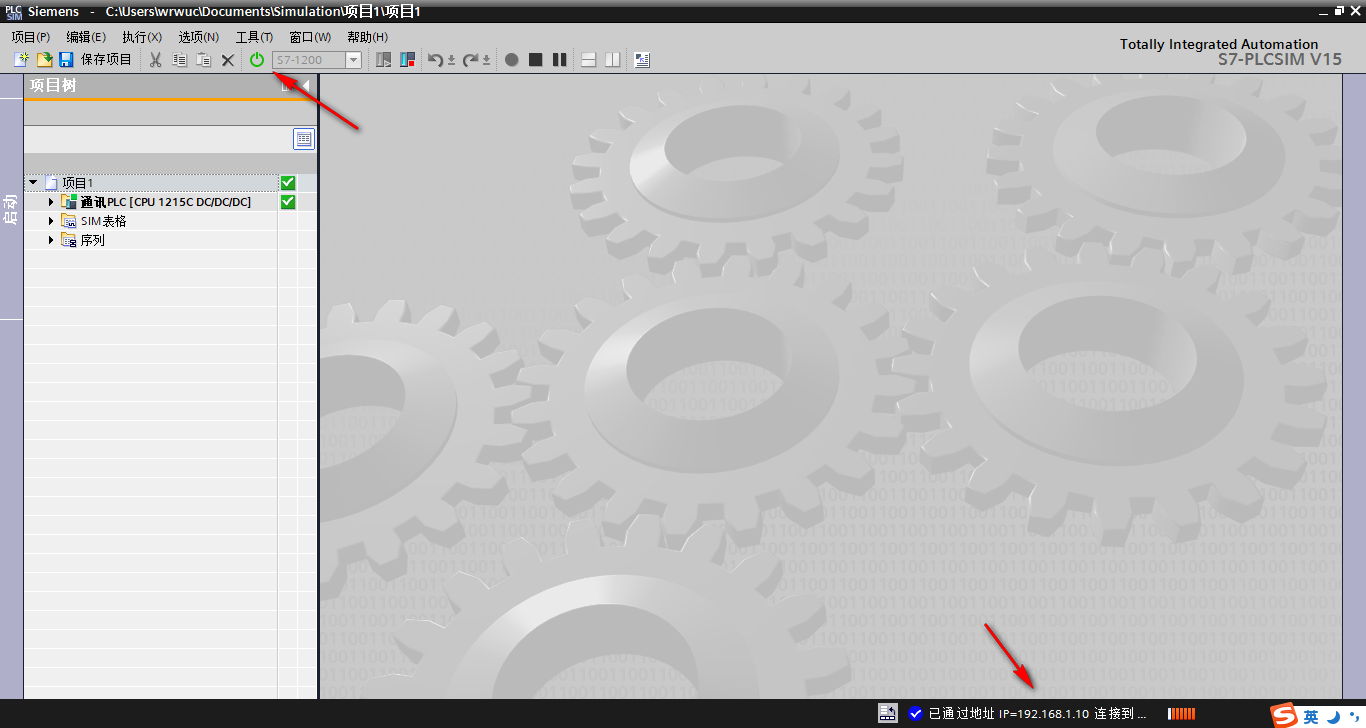The width and height of the screenshot is (1366, 728).
Task: Click status text 已通过地址 IP=192.168.1.10
Action: [1008, 713]
